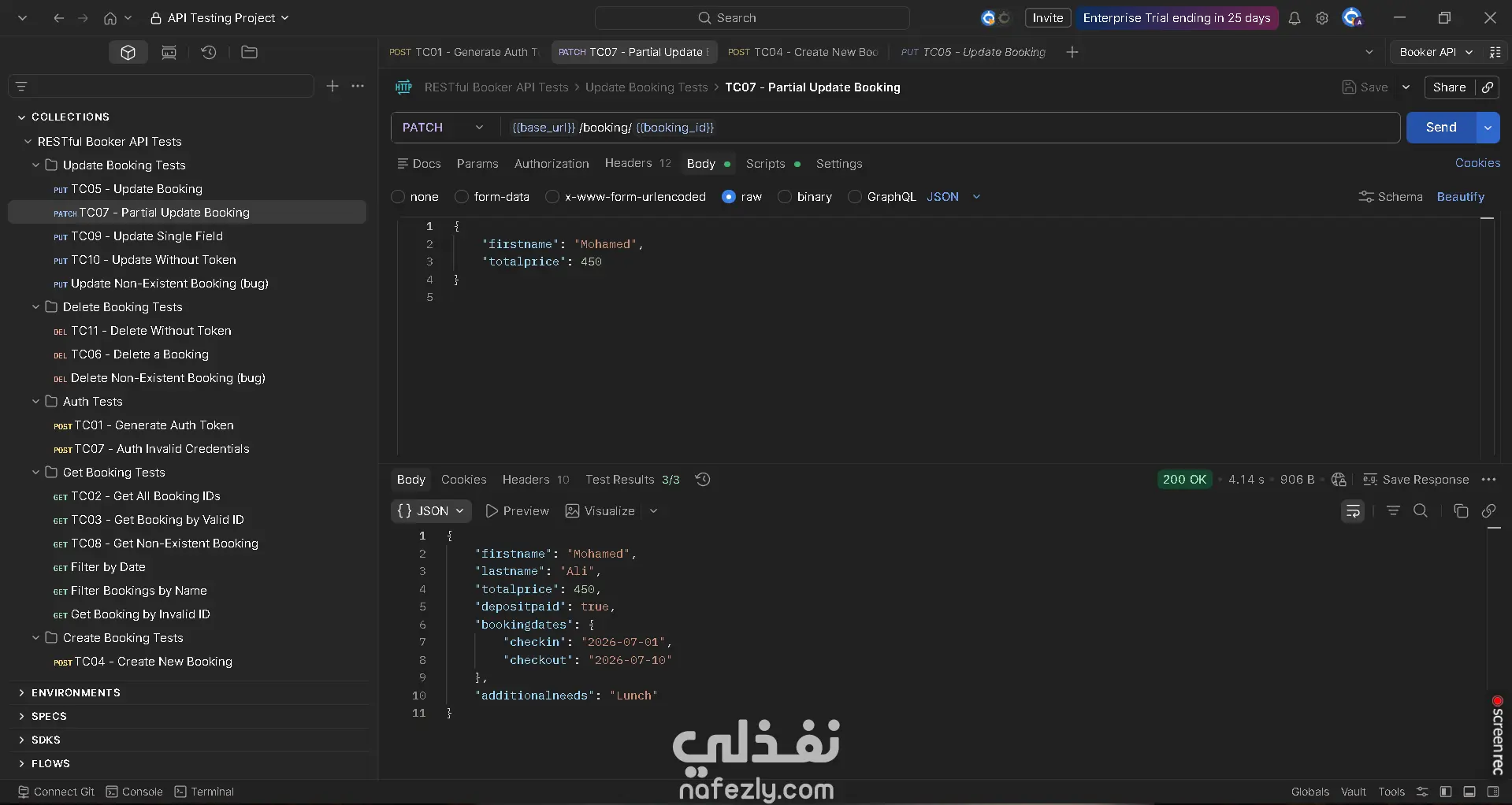The height and width of the screenshot is (805, 1512).
Task: Open response history icon
Action: tap(703, 479)
